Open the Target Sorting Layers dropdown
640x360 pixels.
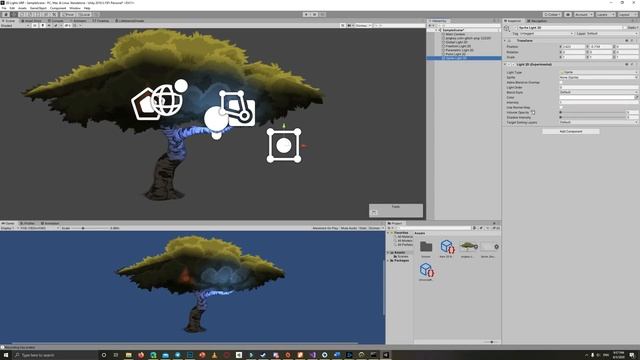[598, 122]
